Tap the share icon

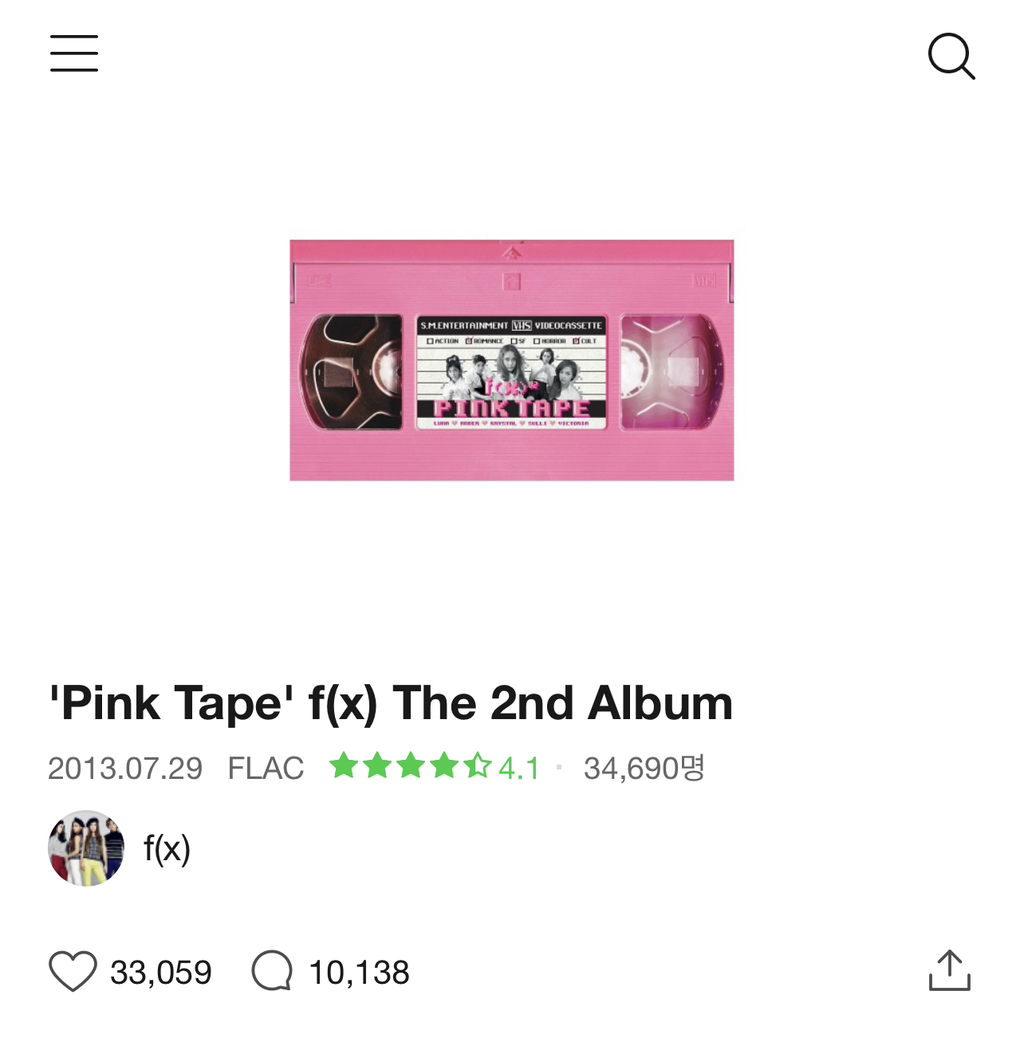[x=949, y=970]
